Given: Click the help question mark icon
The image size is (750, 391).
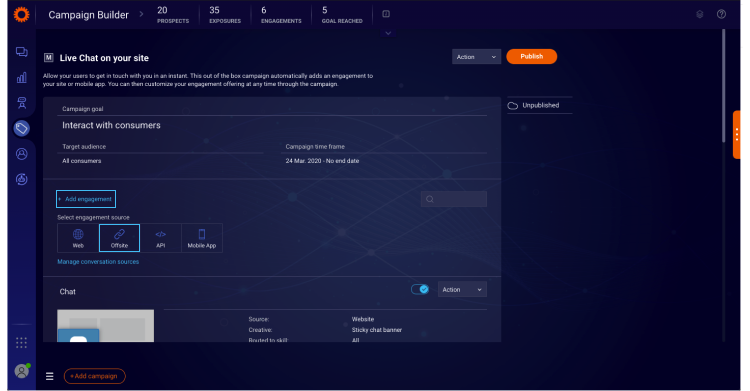Looking at the screenshot, I should [721, 14].
